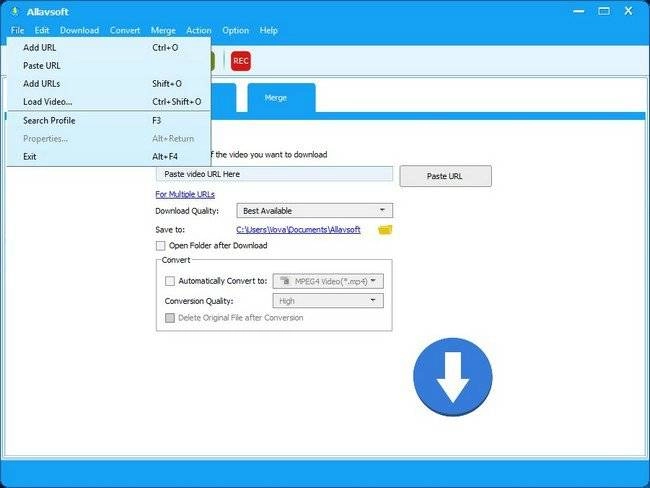The height and width of the screenshot is (488, 650).
Task: Close the Allavsoft window
Action: pyautogui.click(x=628, y=11)
